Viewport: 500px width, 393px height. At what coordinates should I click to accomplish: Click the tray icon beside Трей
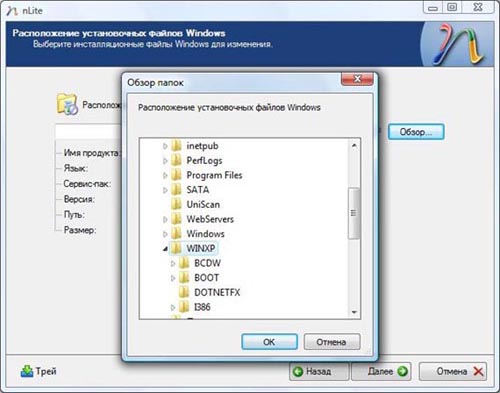pos(27,371)
